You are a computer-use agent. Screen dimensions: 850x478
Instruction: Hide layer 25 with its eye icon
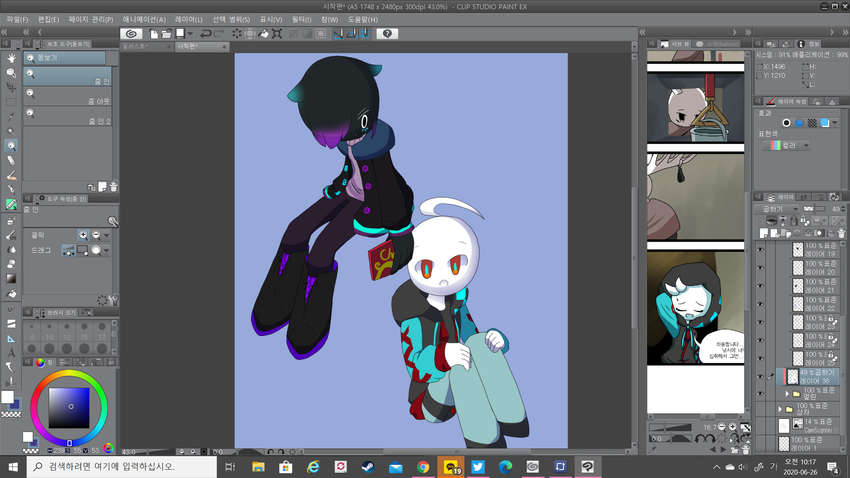click(x=760, y=358)
